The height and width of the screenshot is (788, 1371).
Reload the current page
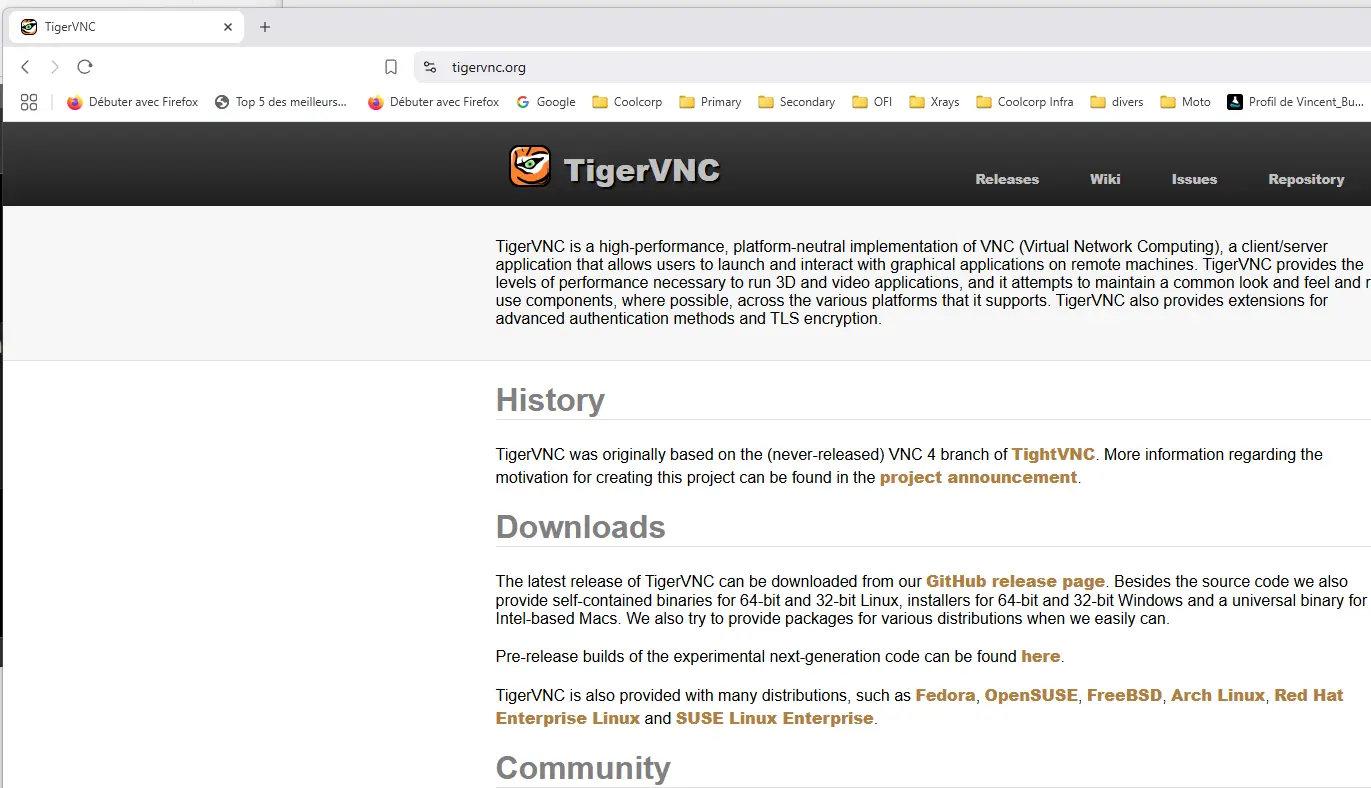[85, 67]
